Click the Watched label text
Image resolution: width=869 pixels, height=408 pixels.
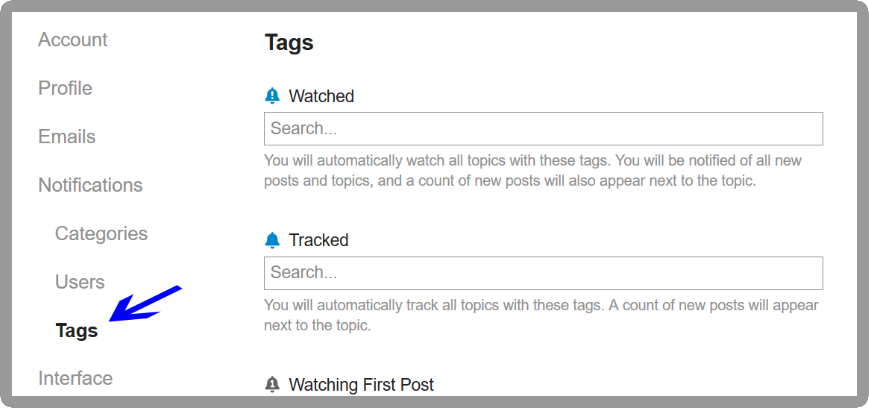click(321, 96)
